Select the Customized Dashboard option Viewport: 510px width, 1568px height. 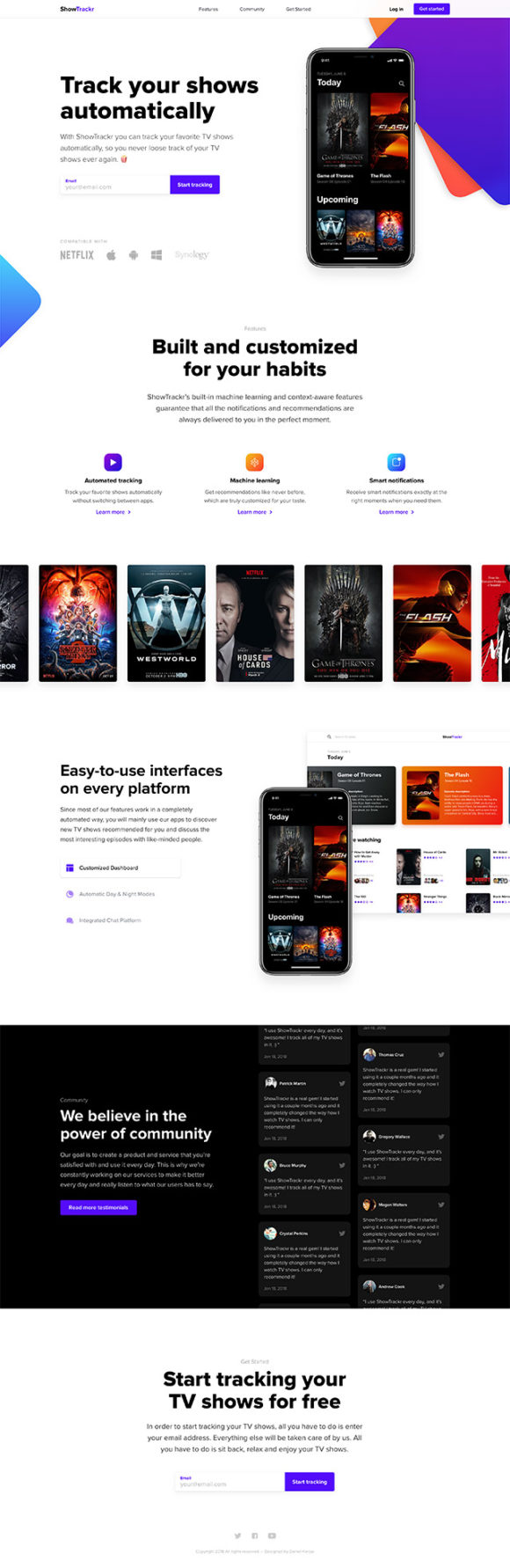click(x=120, y=868)
